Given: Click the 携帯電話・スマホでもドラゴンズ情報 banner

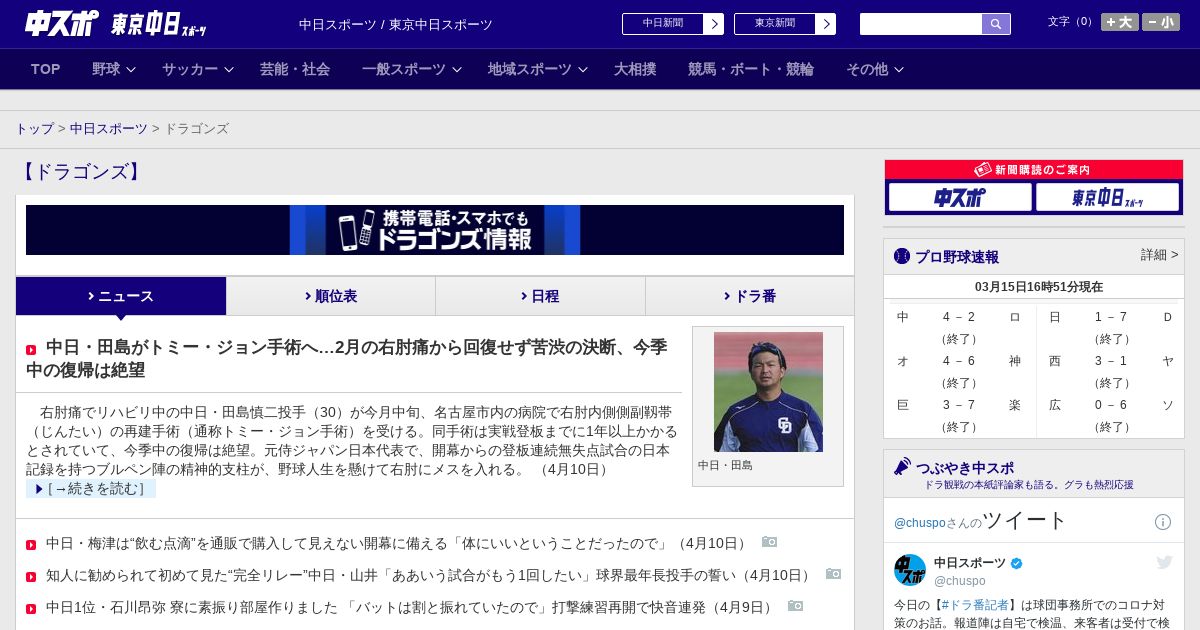Looking at the screenshot, I should click(x=435, y=230).
